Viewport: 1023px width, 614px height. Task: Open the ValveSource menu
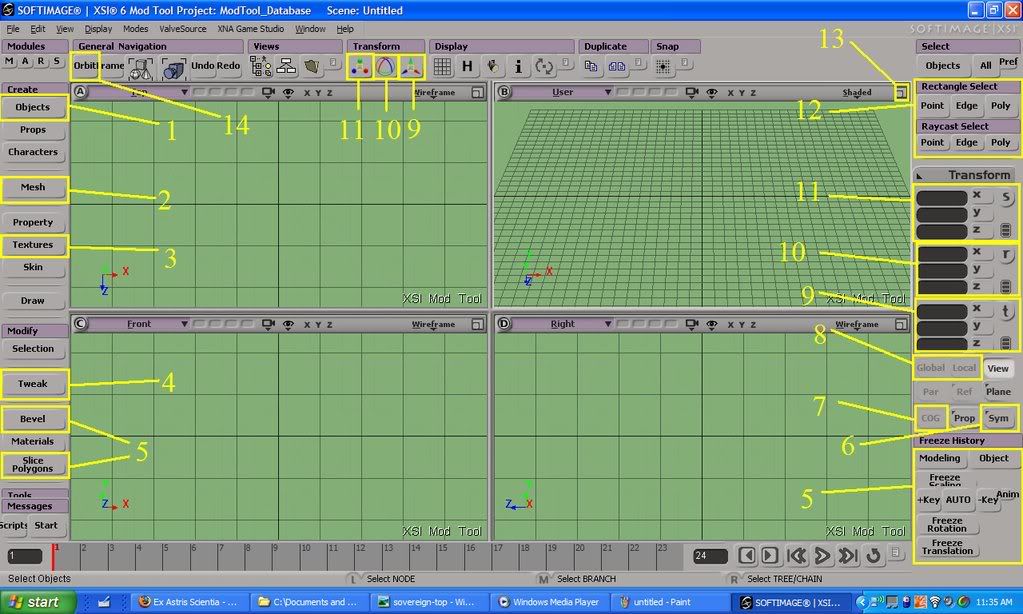183,29
